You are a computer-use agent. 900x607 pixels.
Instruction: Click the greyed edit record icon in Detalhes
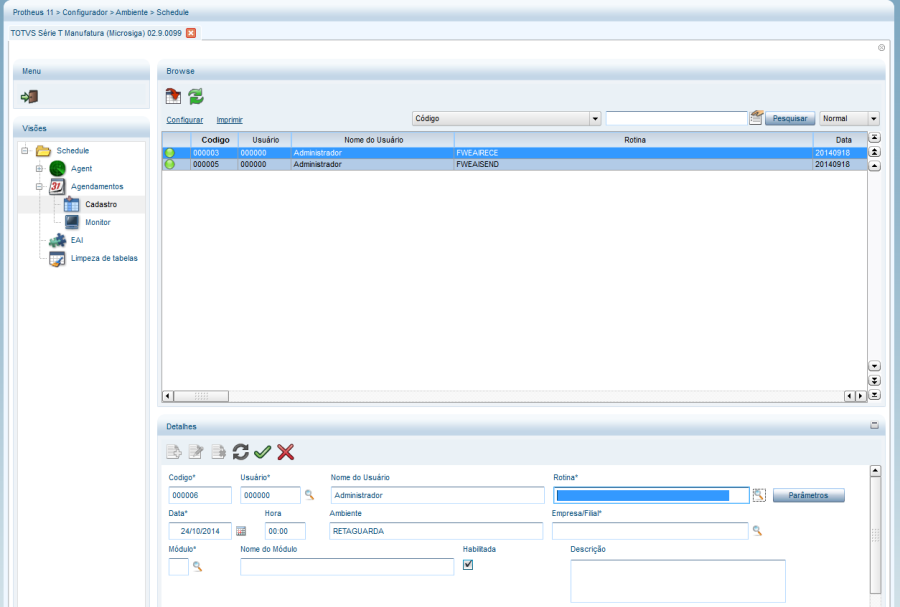click(x=196, y=452)
